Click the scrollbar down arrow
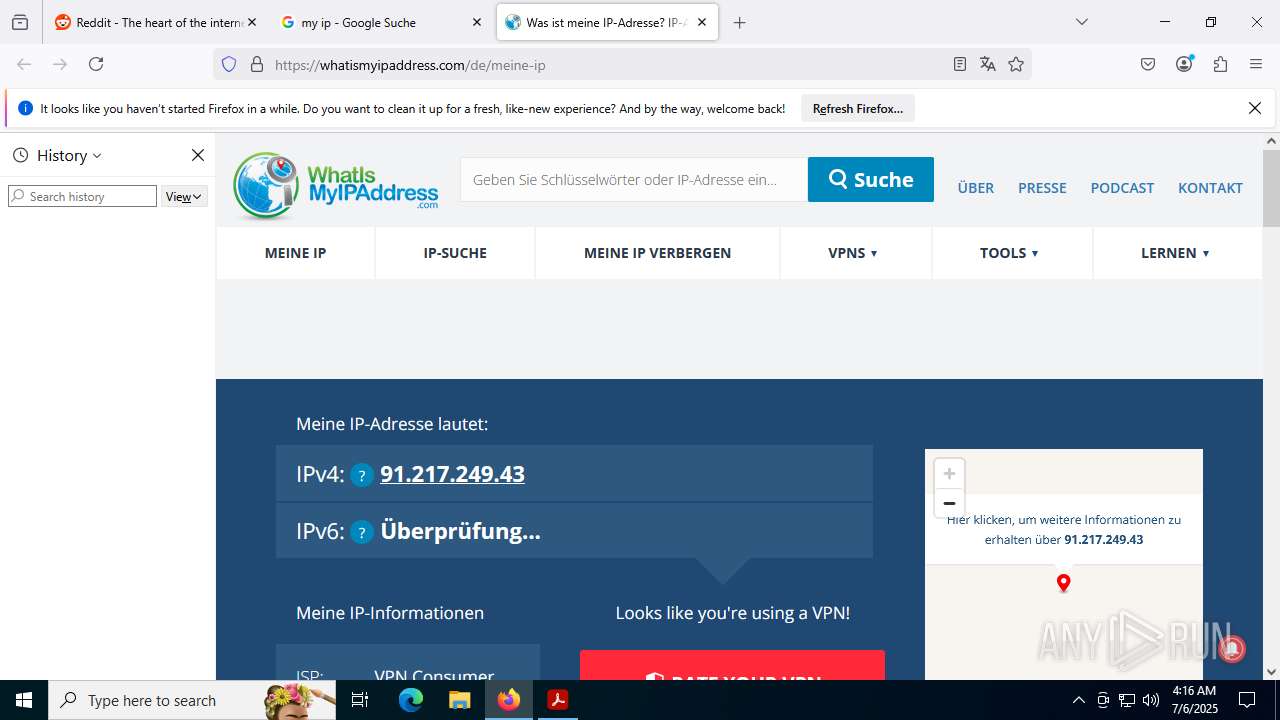The width and height of the screenshot is (1280, 720). [1271, 672]
